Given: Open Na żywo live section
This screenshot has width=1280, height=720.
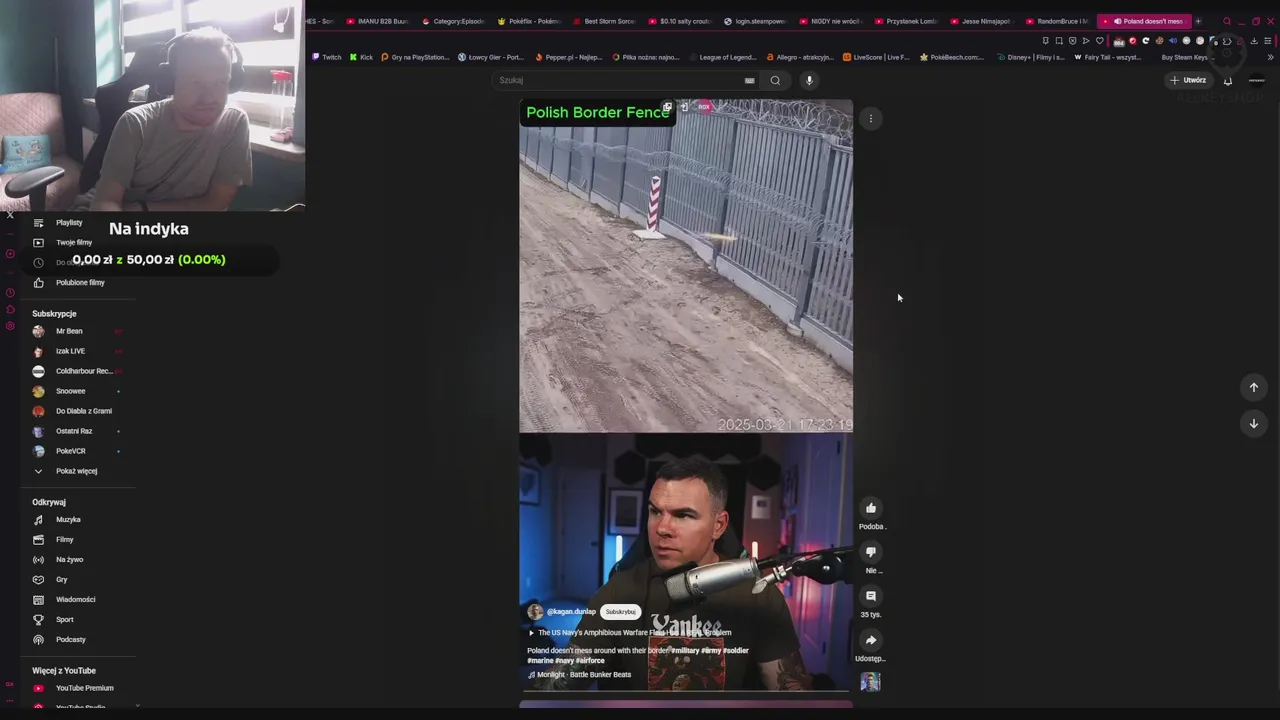Looking at the screenshot, I should tap(69, 560).
